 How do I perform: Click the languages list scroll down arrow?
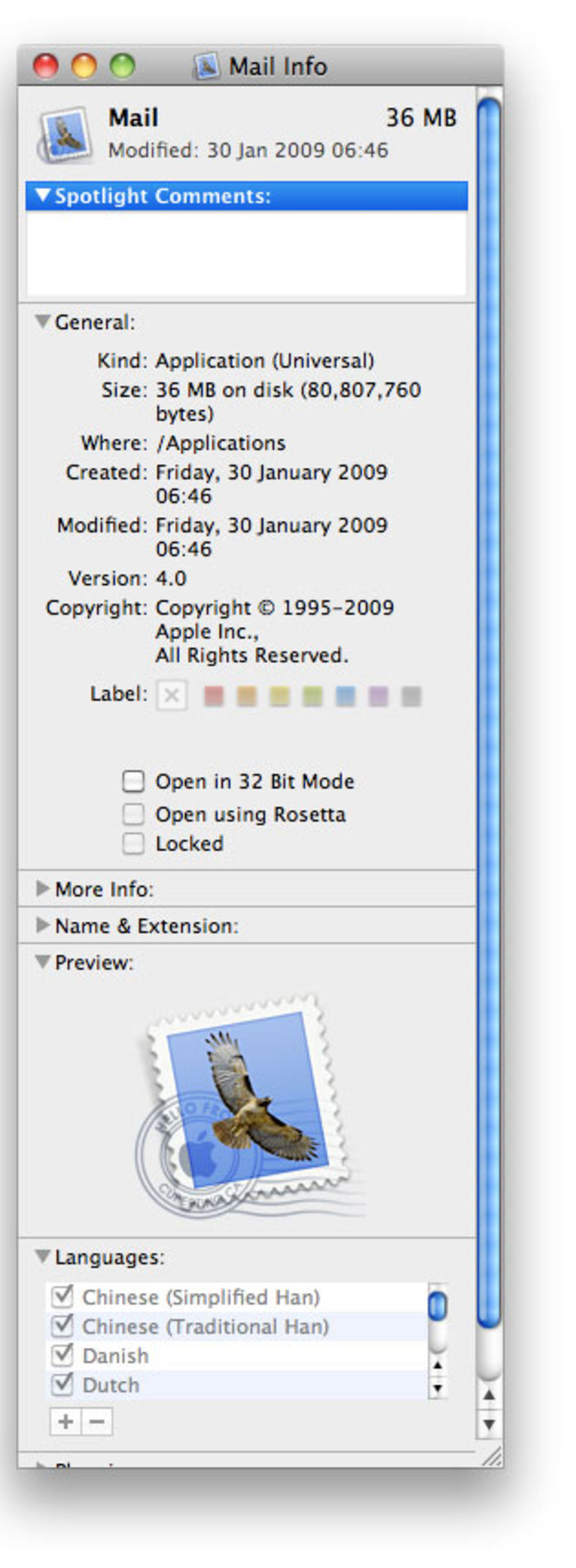(437, 1389)
